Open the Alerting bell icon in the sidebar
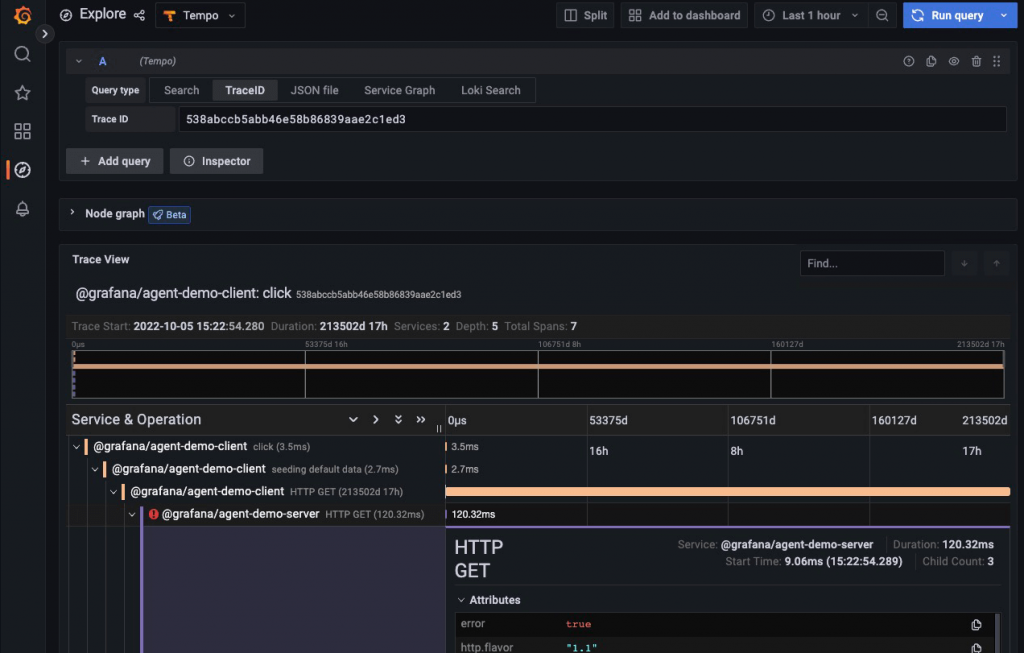Image resolution: width=1024 pixels, height=653 pixels. pos(22,209)
